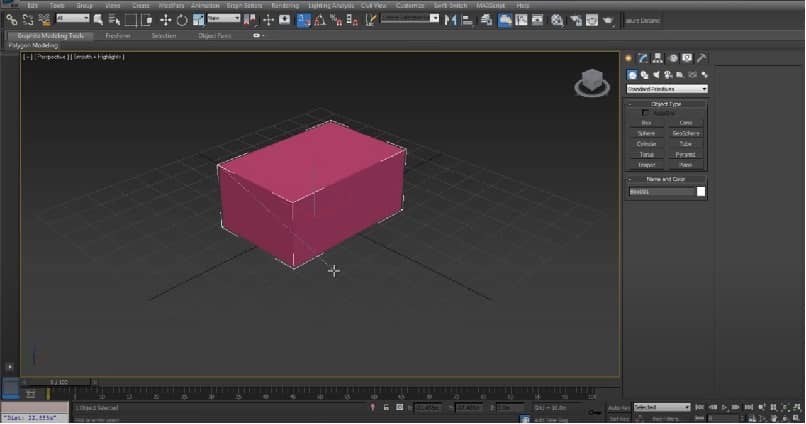Image resolution: width=806 pixels, height=424 pixels.
Task: Select the Unlink Selection tool icon
Action: pyautogui.click(x=28, y=20)
